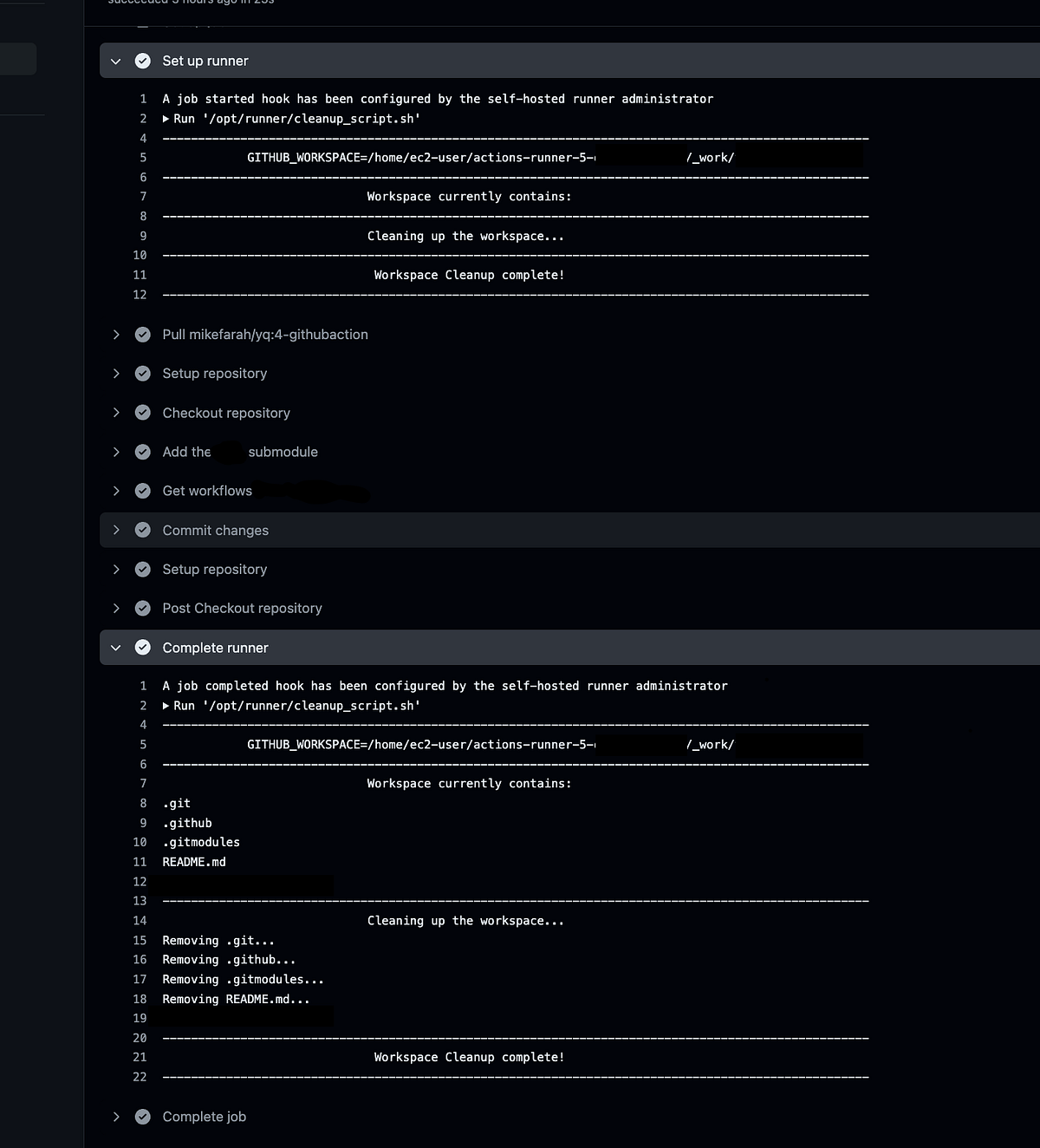1040x1148 pixels.
Task: Click line number 5 in Set up runner log
Action: [x=142, y=157]
